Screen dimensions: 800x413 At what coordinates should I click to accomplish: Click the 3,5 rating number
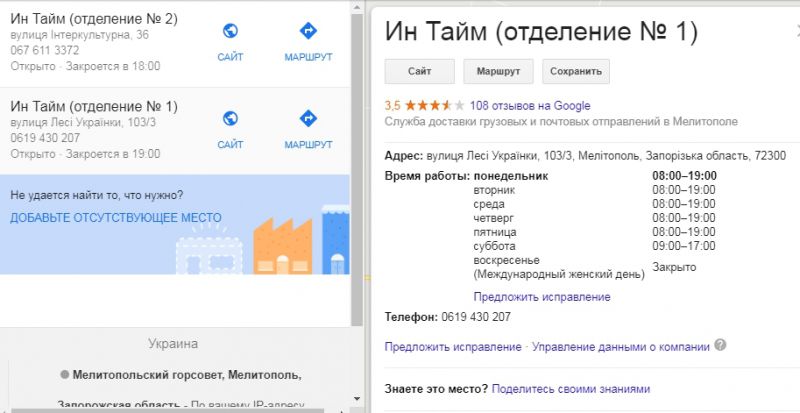tap(392, 106)
